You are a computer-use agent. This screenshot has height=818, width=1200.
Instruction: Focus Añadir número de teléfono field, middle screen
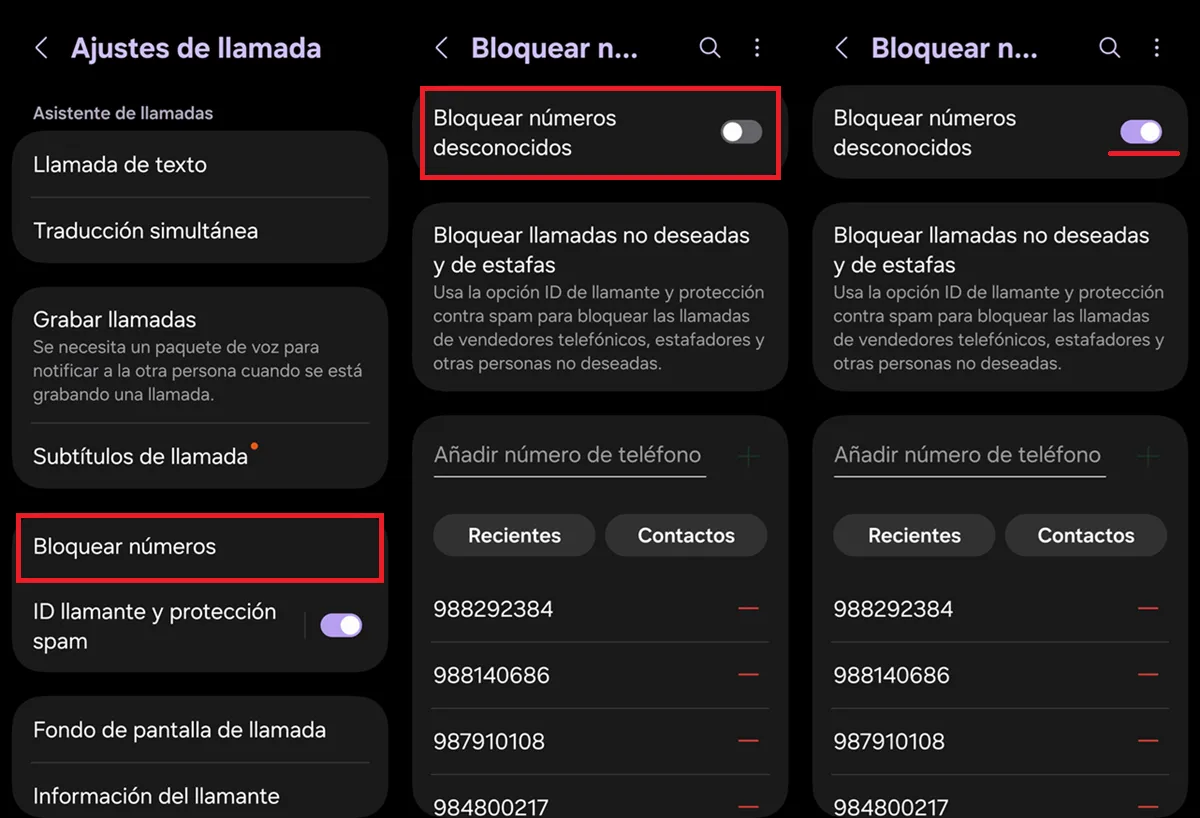click(x=569, y=455)
